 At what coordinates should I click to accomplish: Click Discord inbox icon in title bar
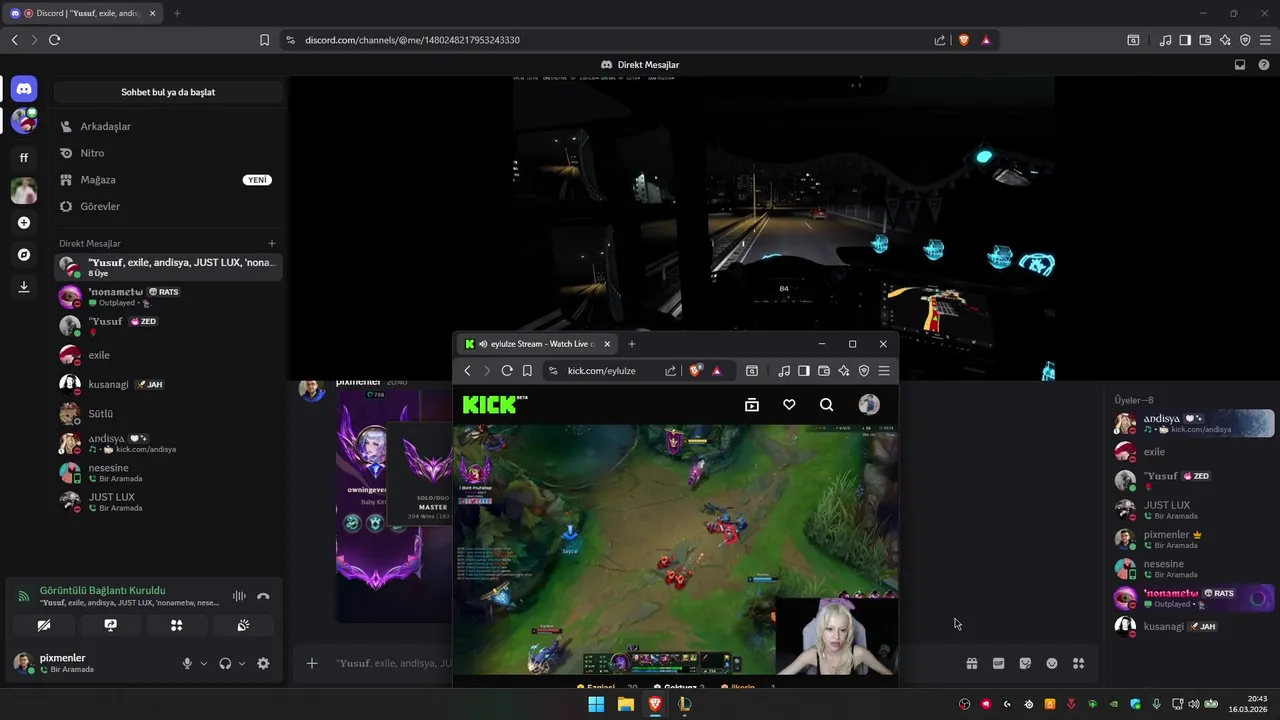[x=1240, y=65]
